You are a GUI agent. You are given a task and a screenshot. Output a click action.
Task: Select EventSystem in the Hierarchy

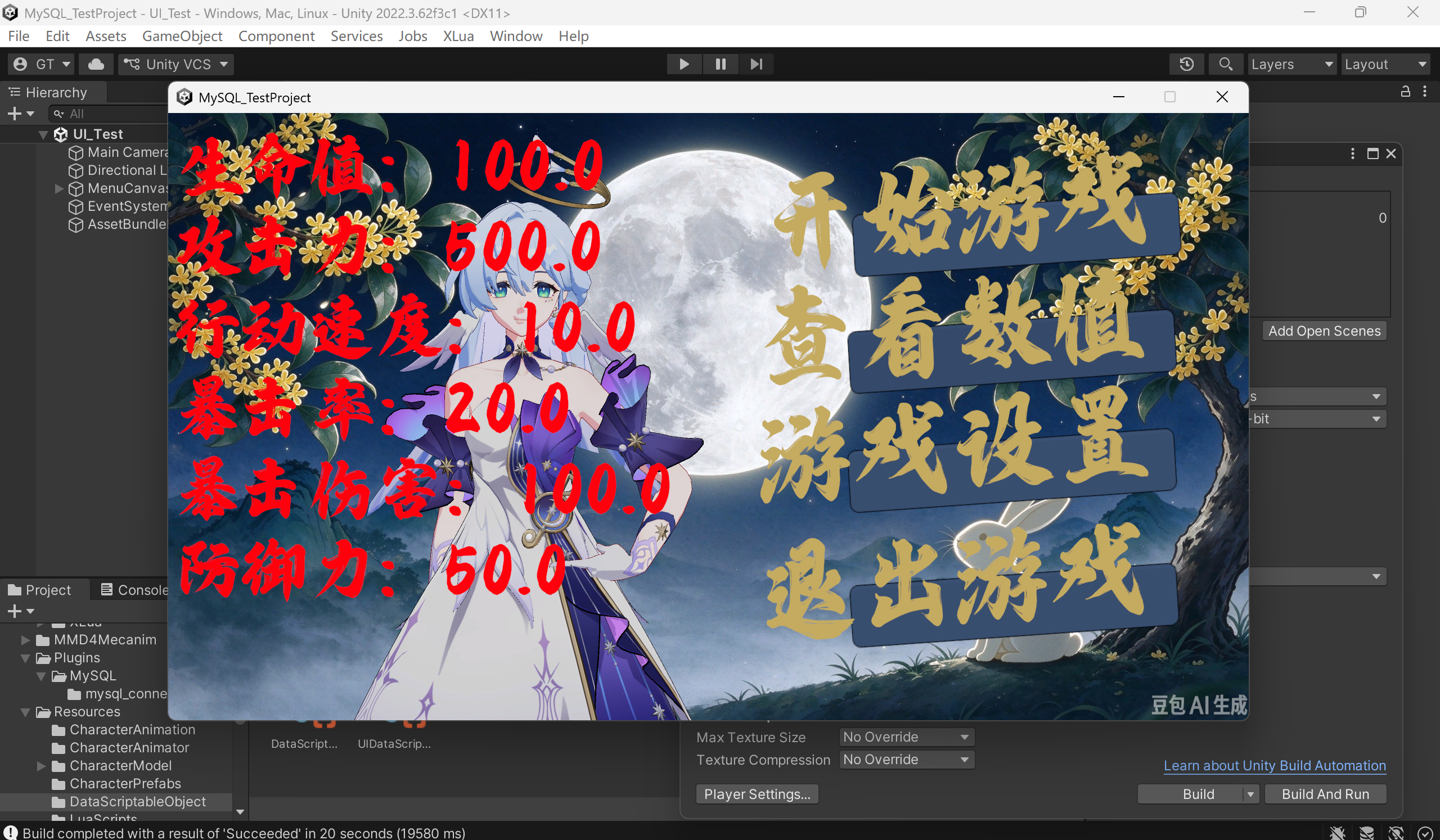[x=119, y=206]
